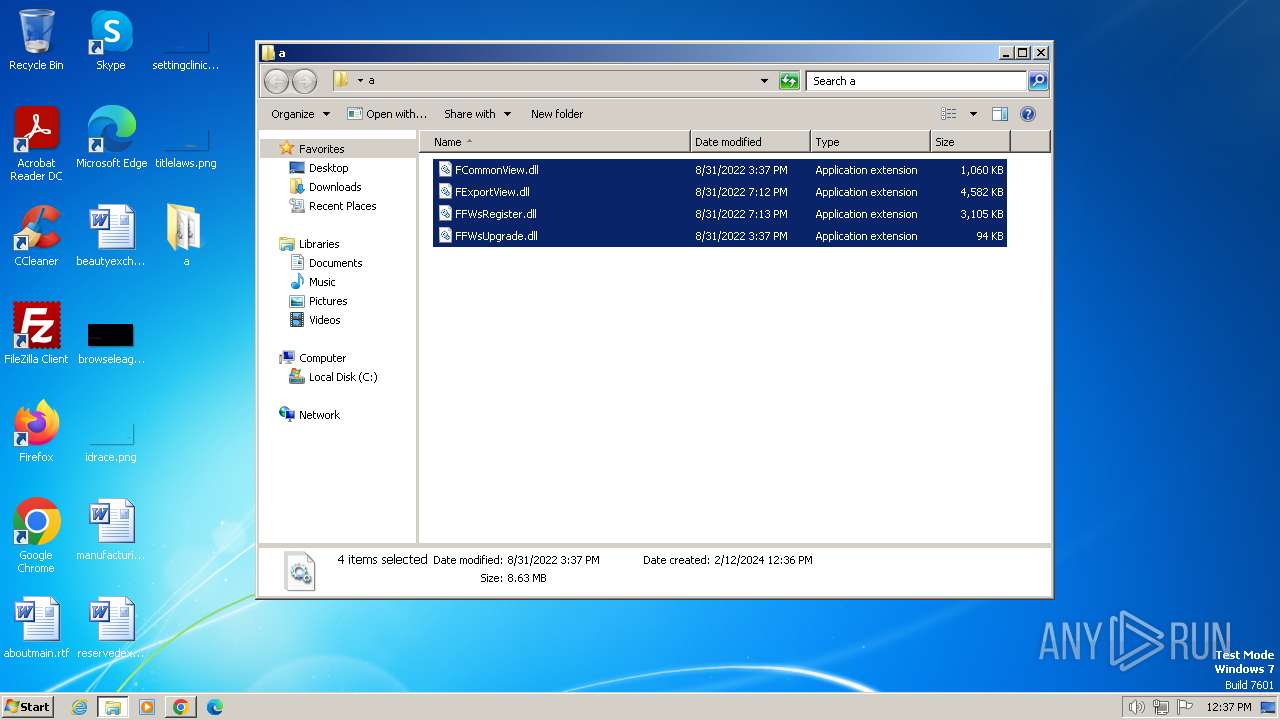Open Recent Places in navigation pane
The width and height of the screenshot is (1280, 720).
click(342, 206)
